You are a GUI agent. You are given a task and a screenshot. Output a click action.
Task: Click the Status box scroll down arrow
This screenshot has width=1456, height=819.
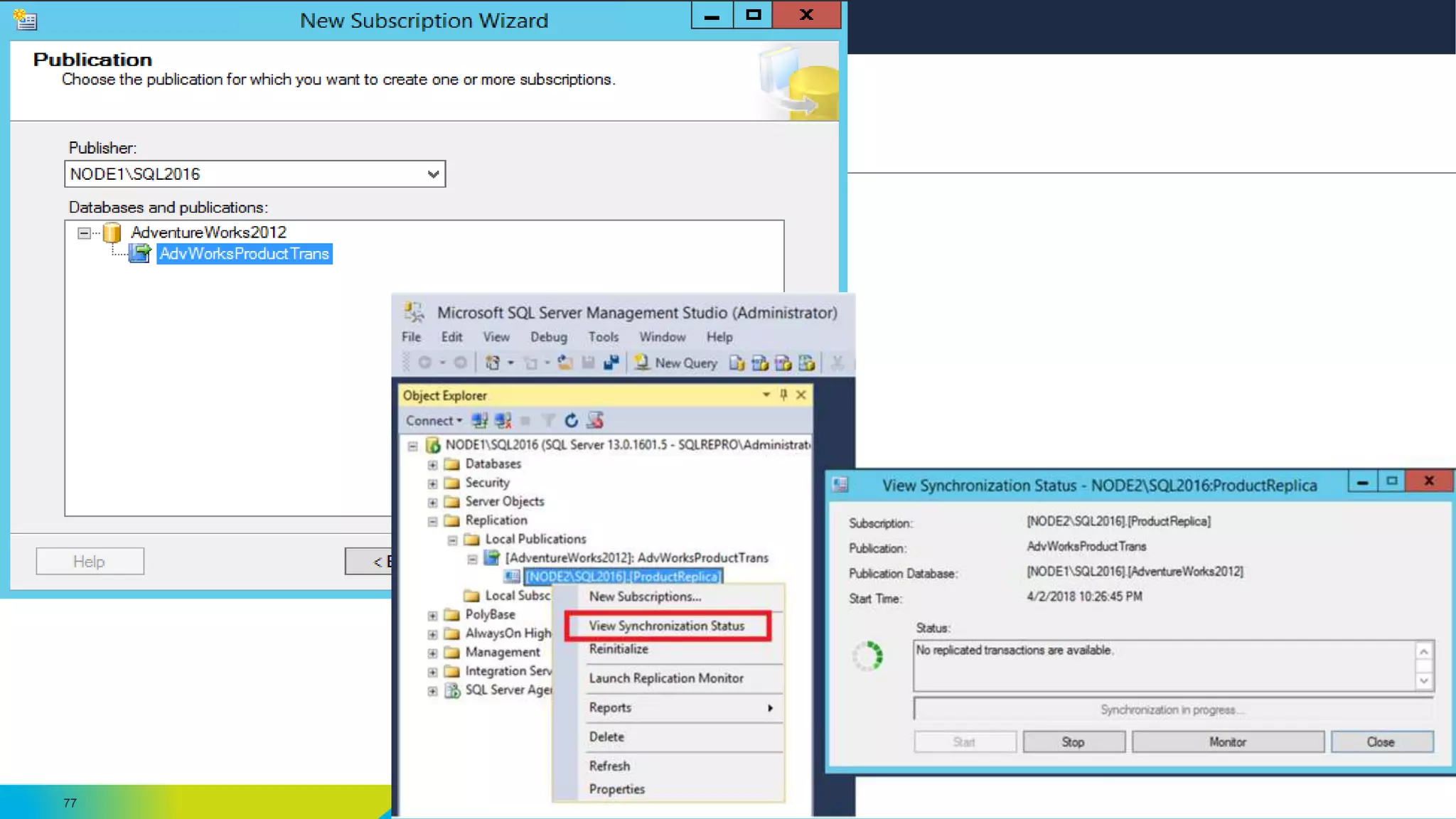click(x=1423, y=680)
